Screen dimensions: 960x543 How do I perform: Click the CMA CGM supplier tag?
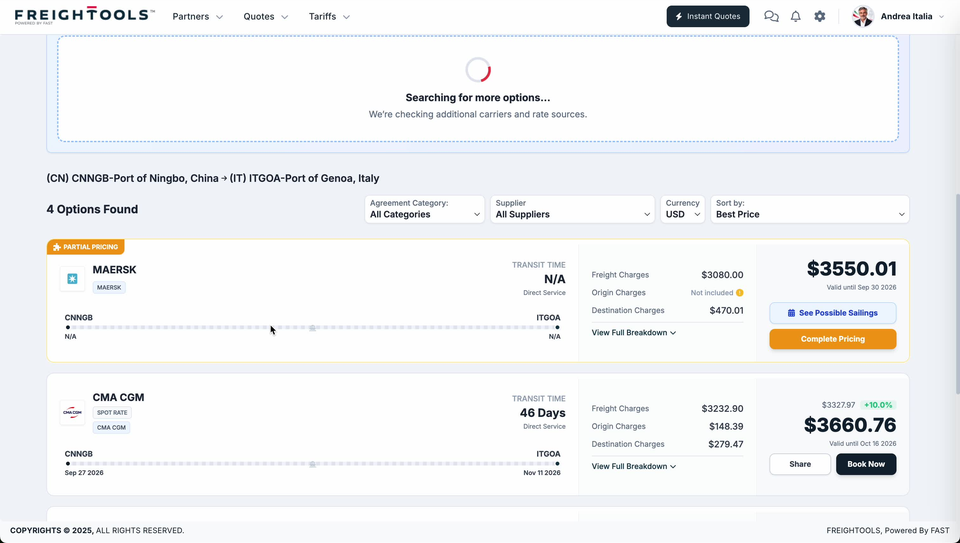(x=111, y=427)
